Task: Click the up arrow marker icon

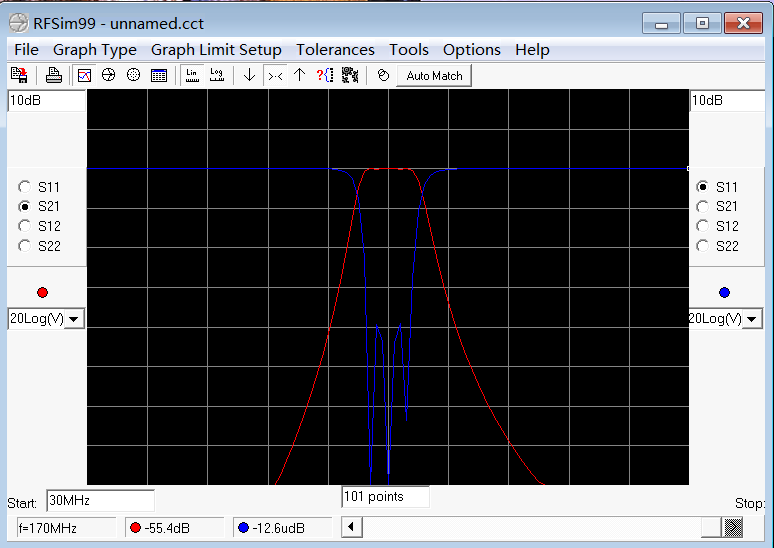Action: [x=299, y=75]
